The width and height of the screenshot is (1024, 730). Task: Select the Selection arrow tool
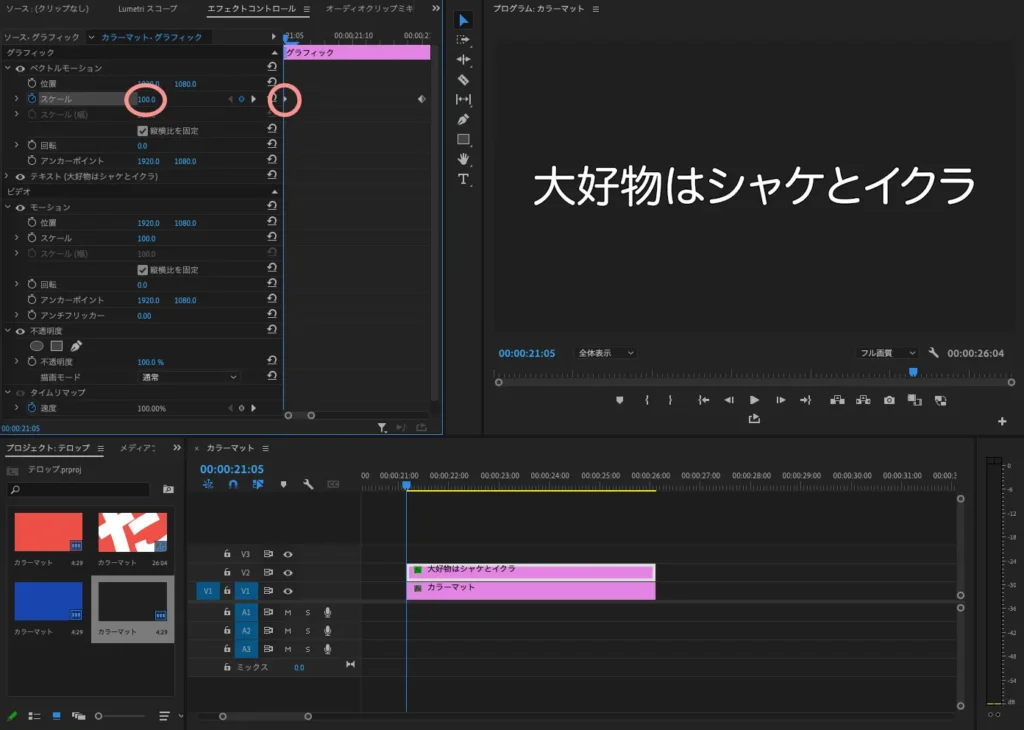coord(463,20)
